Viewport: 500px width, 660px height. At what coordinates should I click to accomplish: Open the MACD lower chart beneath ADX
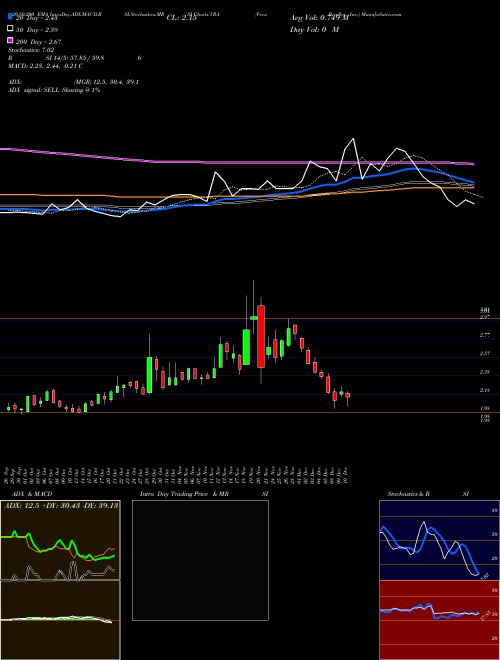click(60, 620)
